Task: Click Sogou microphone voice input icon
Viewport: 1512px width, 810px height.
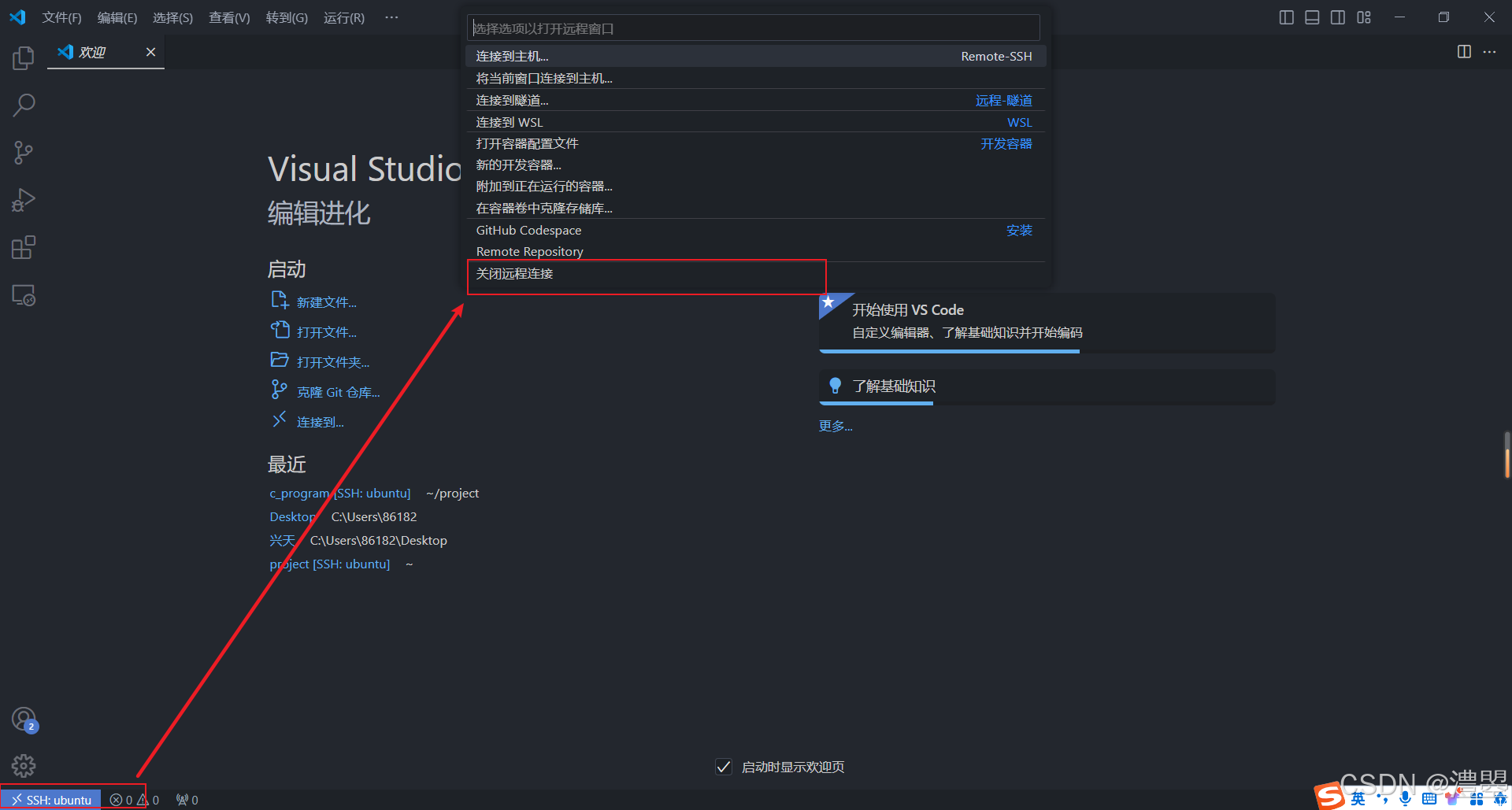Action: (x=1405, y=799)
